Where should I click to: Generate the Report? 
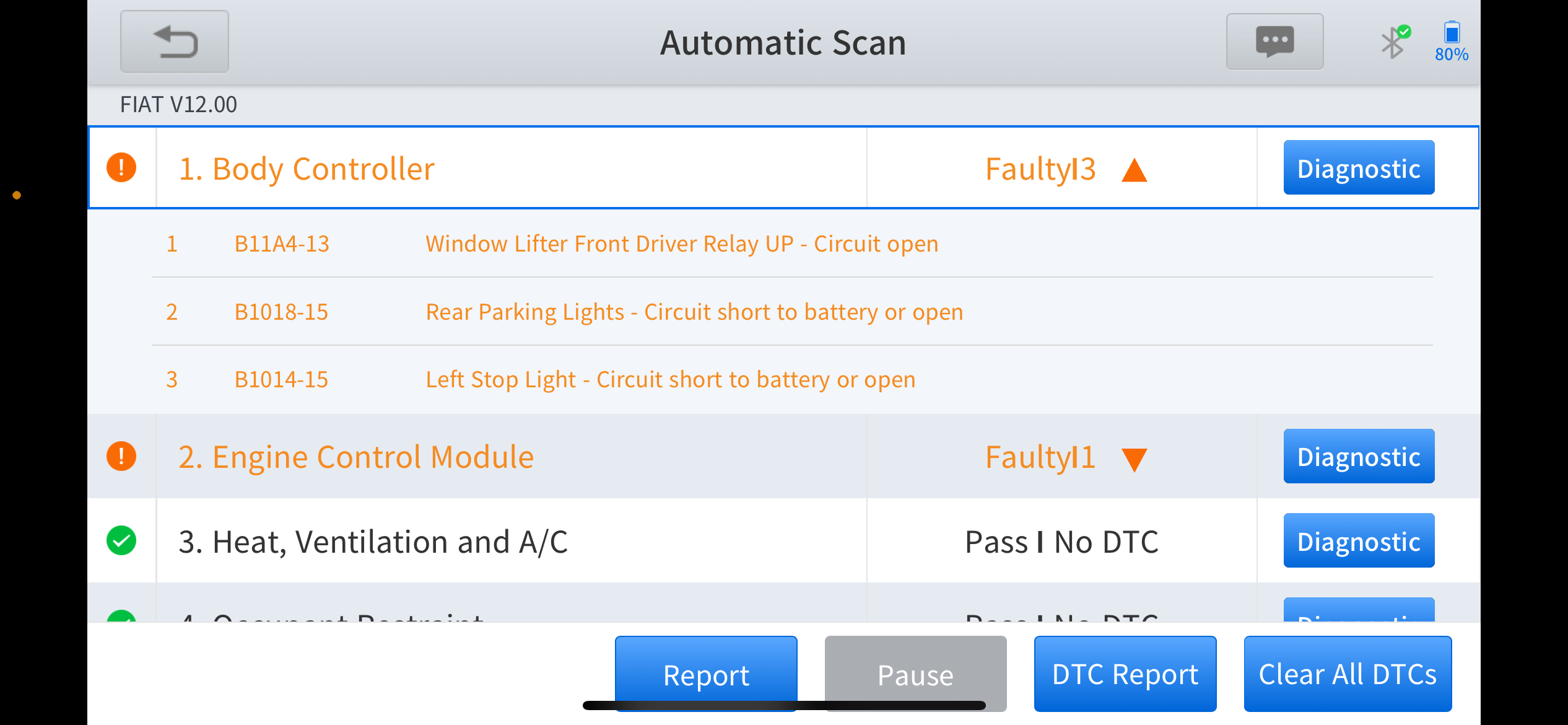[706, 674]
